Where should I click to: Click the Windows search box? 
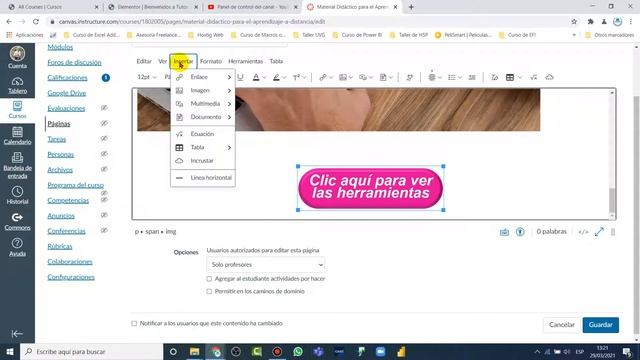[91, 351]
